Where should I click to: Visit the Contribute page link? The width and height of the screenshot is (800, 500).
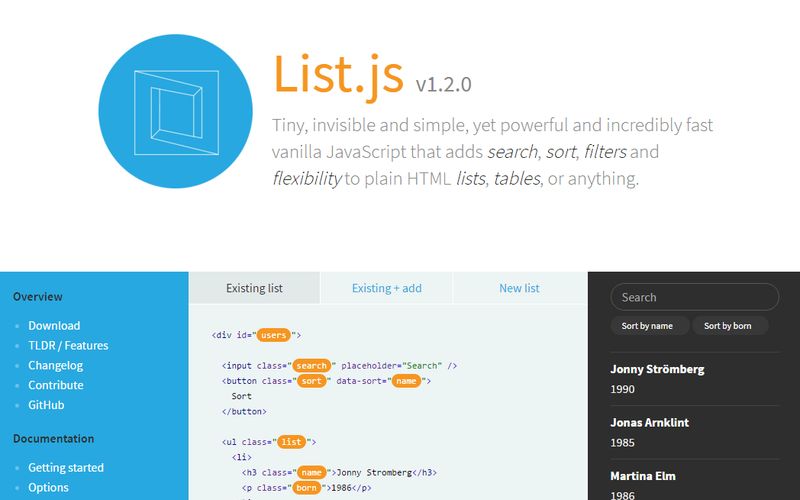[56, 385]
